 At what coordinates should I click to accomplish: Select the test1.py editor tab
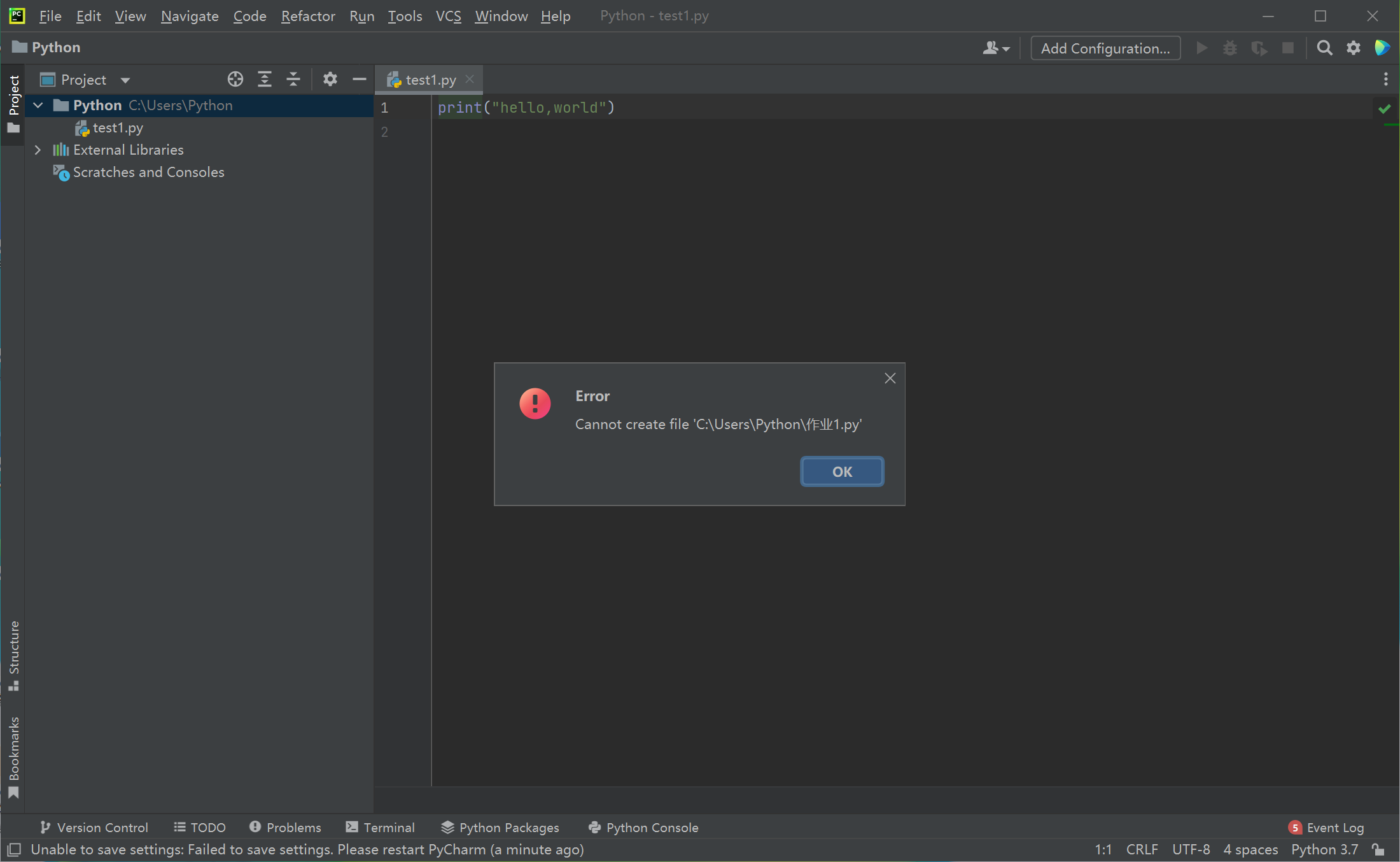click(x=429, y=80)
